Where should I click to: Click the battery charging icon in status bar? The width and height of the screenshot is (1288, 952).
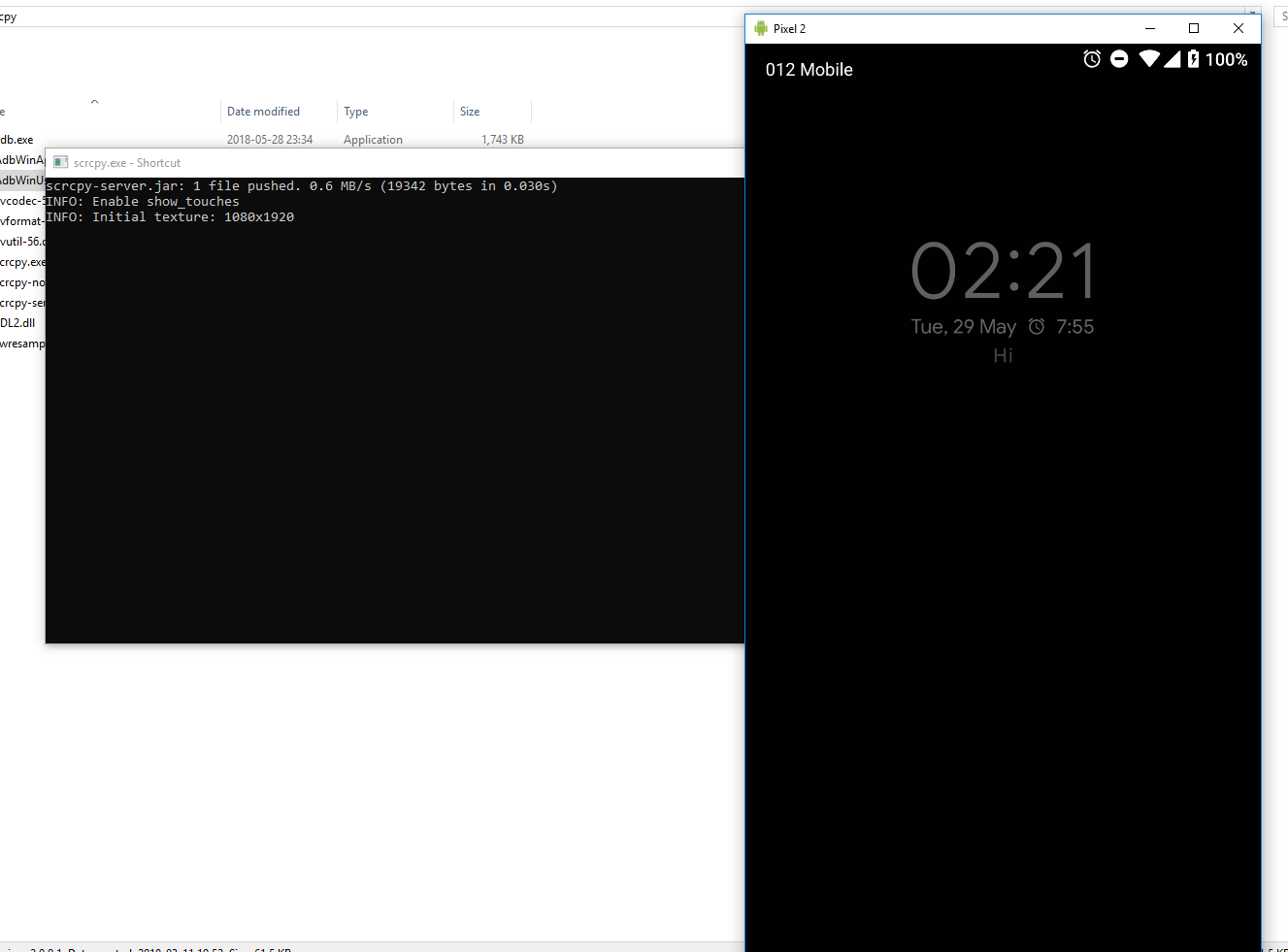[x=1193, y=59]
